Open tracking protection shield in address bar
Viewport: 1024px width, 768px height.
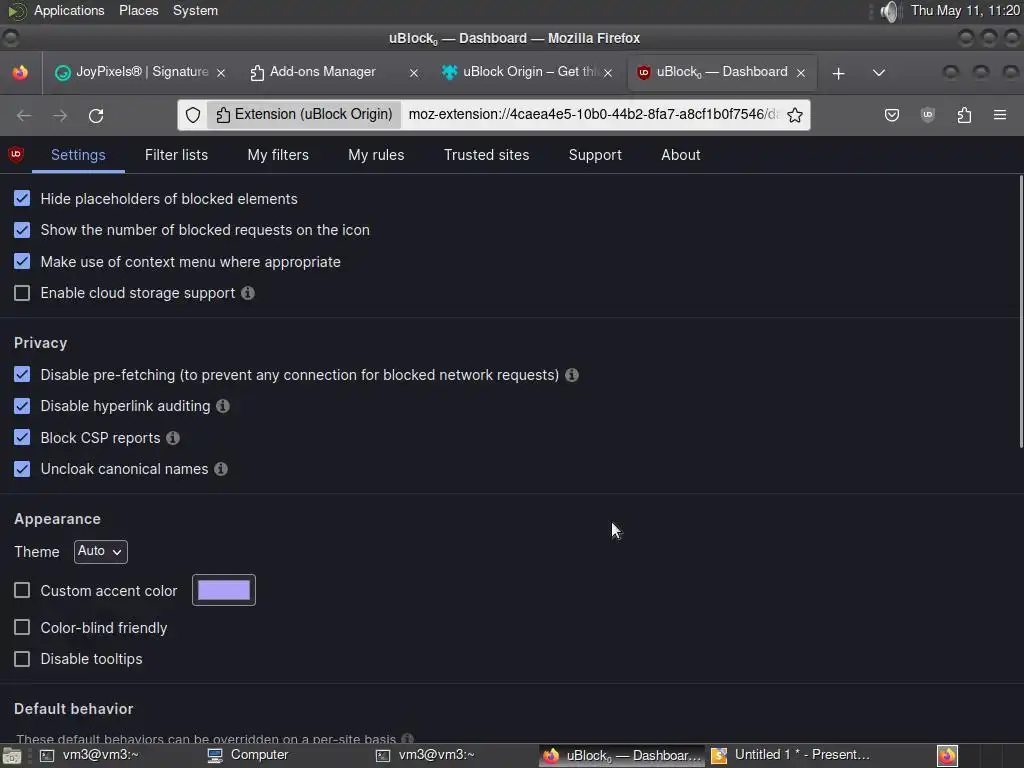(193, 115)
